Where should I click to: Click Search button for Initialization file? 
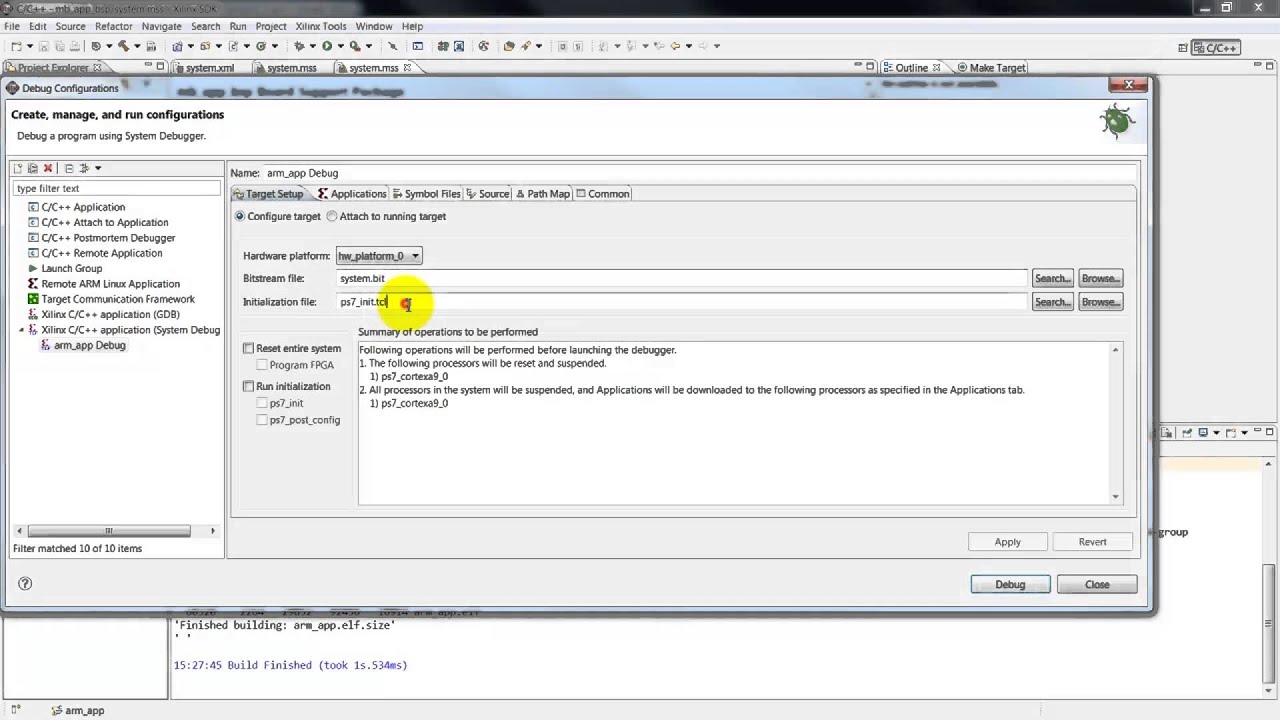pyautogui.click(x=1052, y=302)
